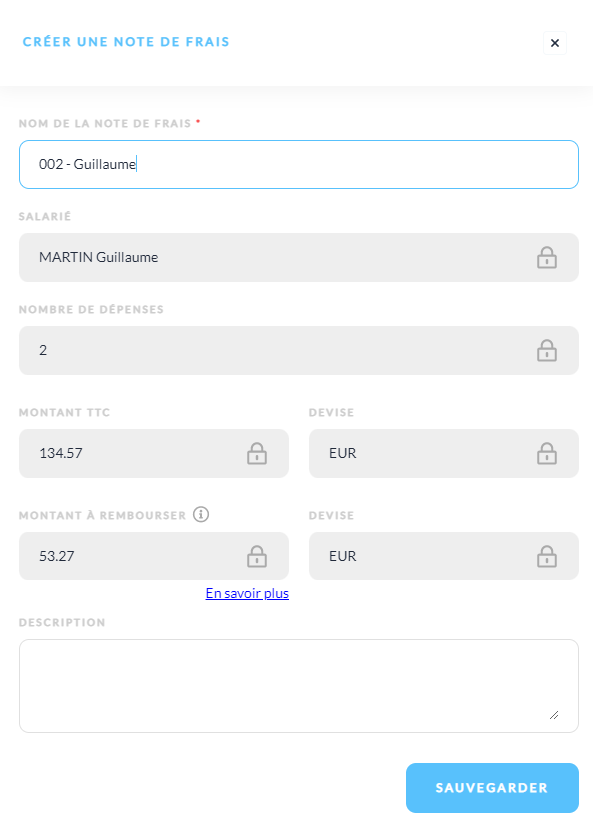Click lock icon in Devise field beside Montant à rembourser

pyautogui.click(x=547, y=556)
